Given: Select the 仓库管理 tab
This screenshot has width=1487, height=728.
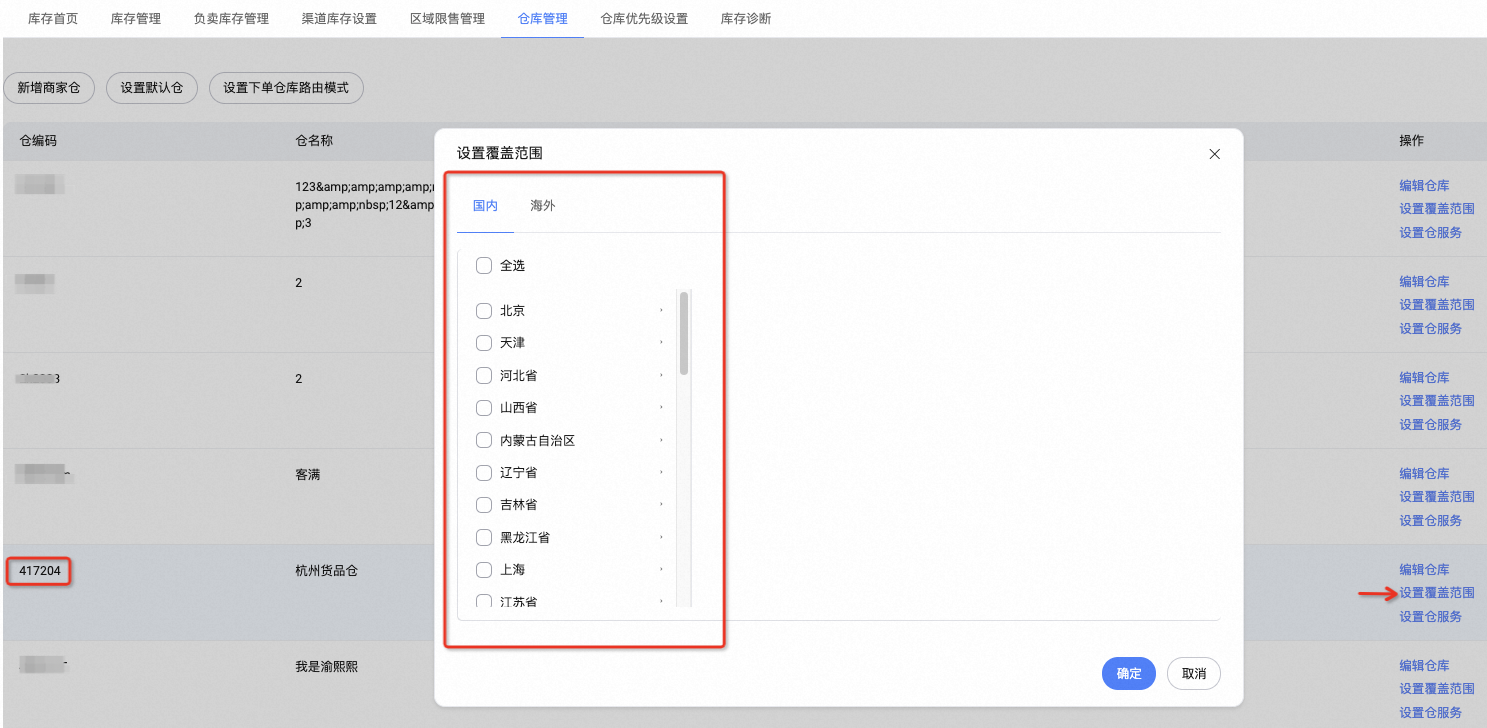Looking at the screenshot, I should point(543,19).
